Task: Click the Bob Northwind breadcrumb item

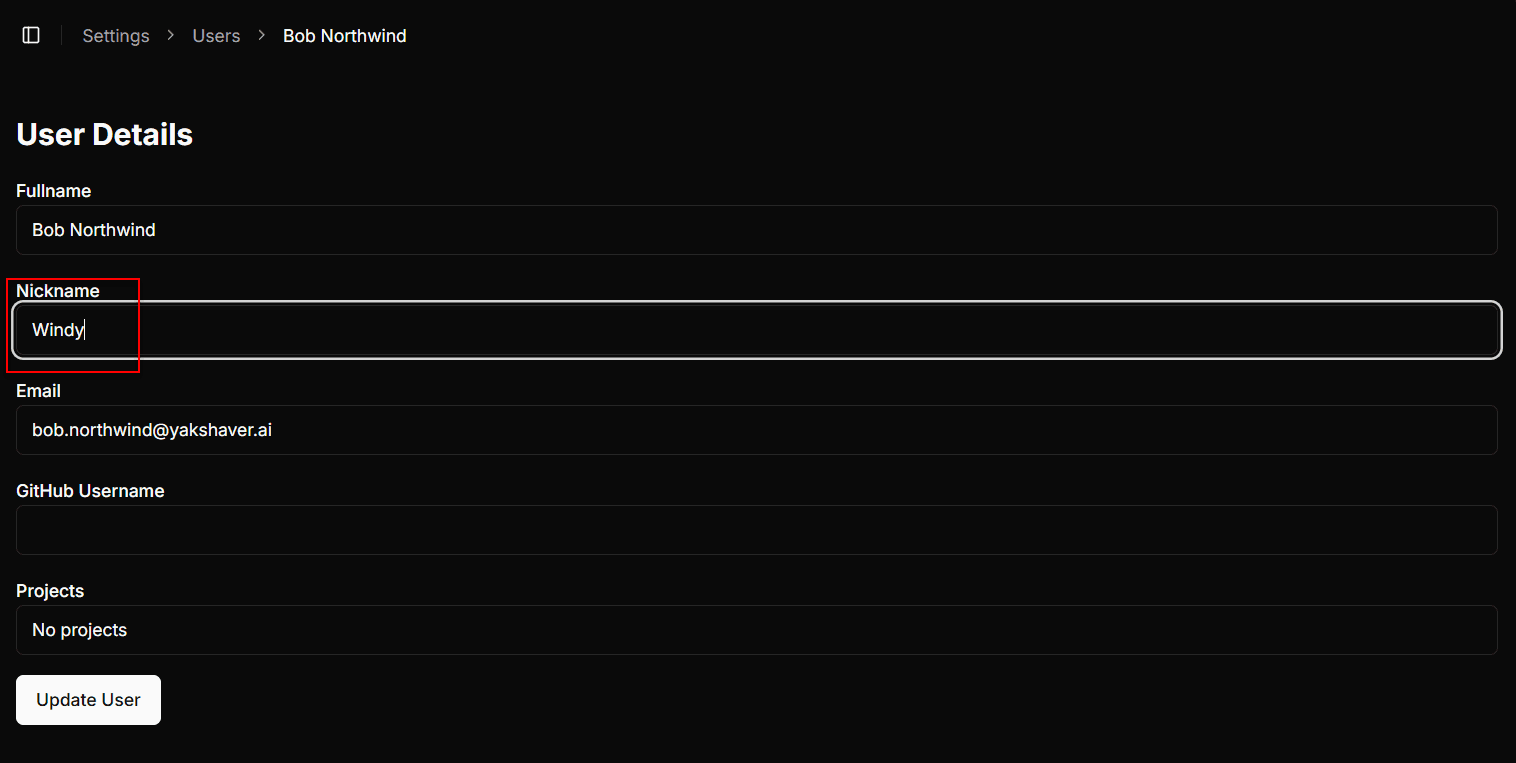Action: tap(345, 36)
